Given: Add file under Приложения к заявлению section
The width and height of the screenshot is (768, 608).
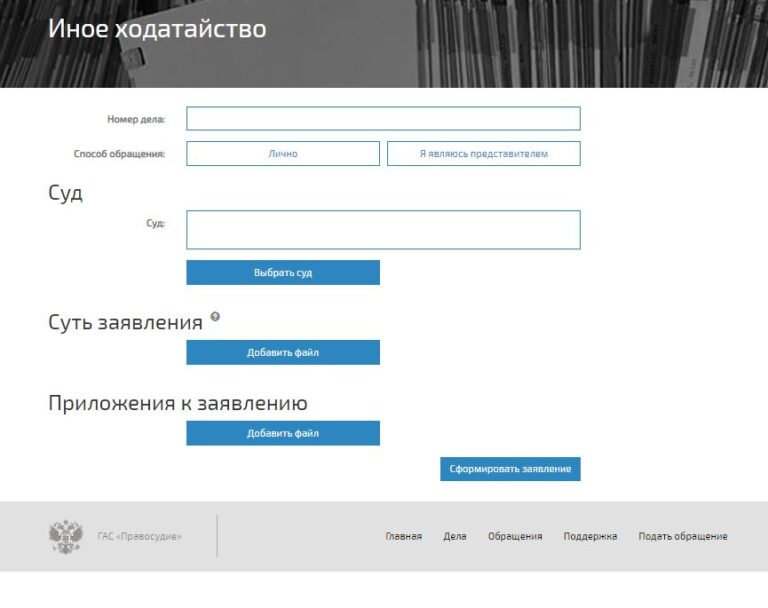Looking at the screenshot, I should click(x=283, y=433).
